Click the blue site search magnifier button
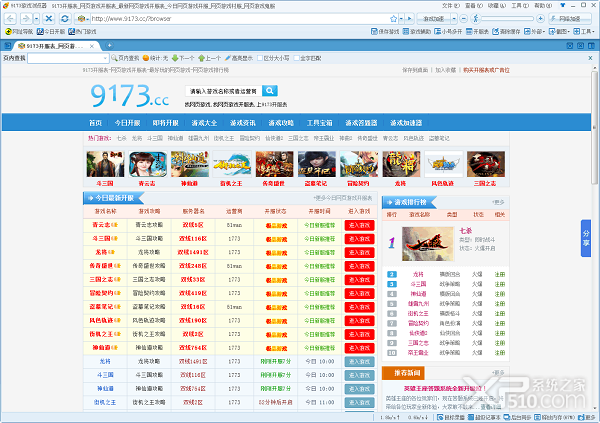This screenshot has width=600, height=423. [x=269, y=91]
